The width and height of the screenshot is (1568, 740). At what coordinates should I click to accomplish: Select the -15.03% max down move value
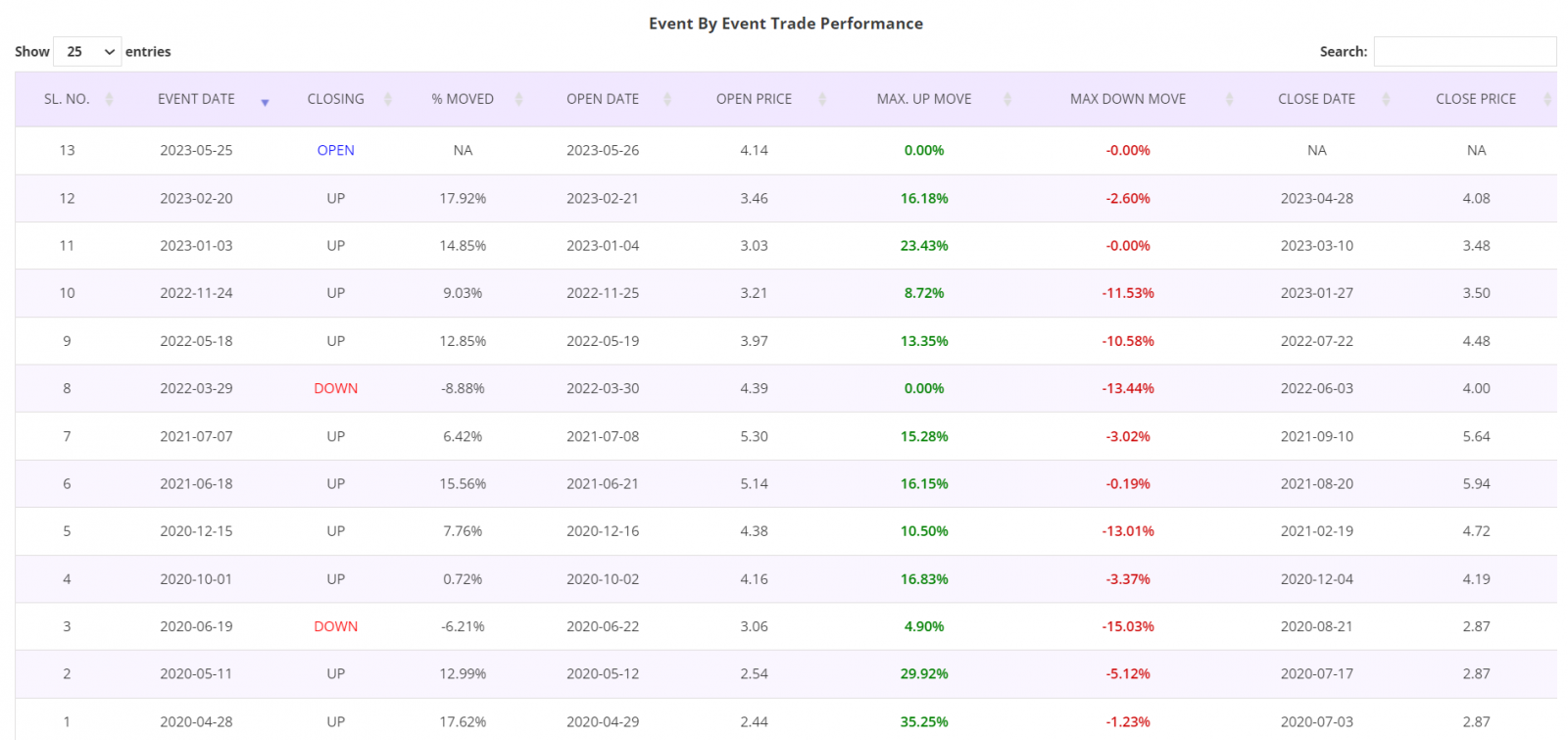coord(1128,626)
